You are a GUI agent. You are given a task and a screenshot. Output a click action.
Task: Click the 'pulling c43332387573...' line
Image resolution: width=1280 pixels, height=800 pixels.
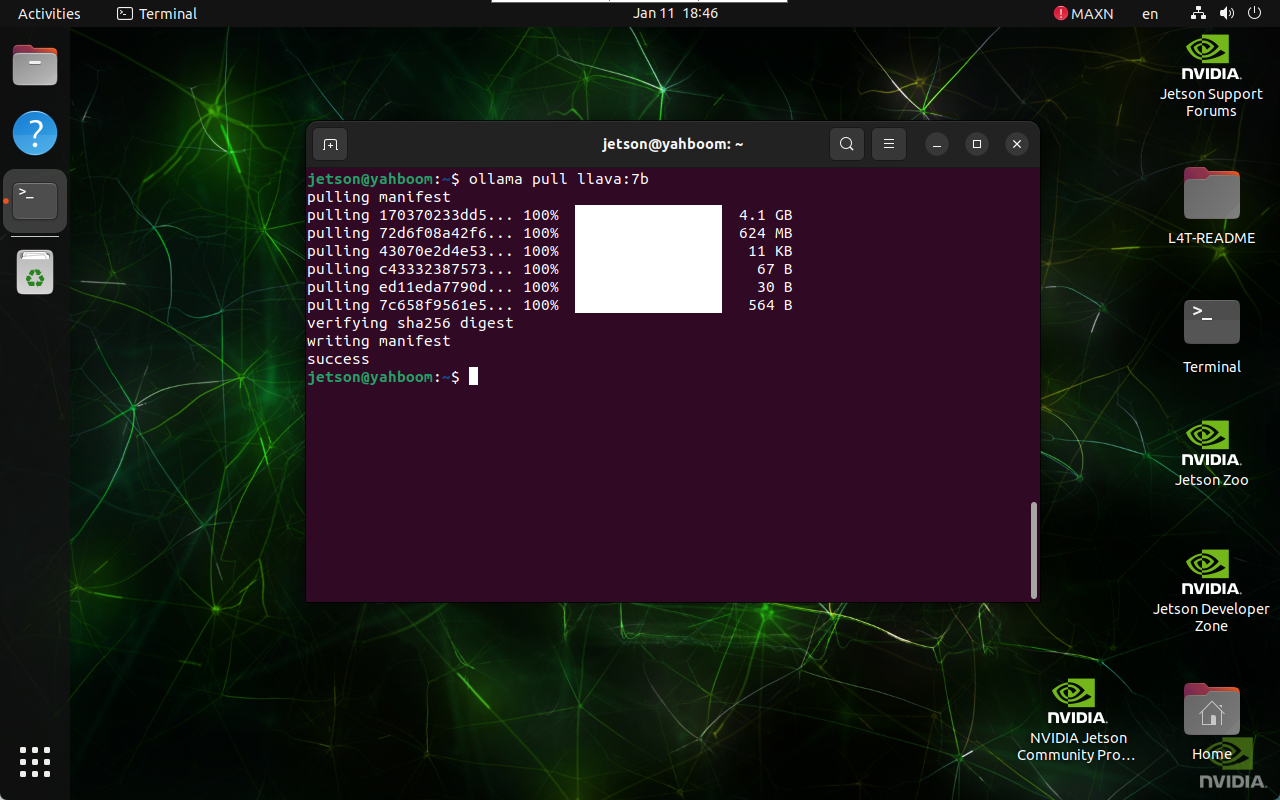tap(549, 269)
